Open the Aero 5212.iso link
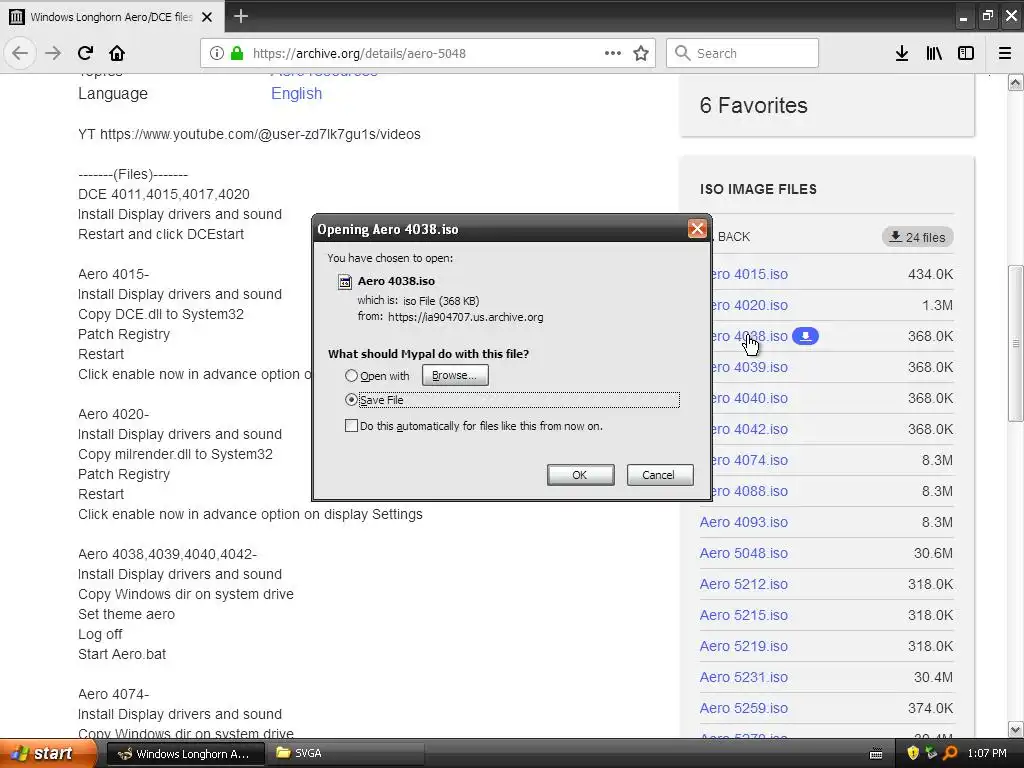The image size is (1024, 768). 744,584
